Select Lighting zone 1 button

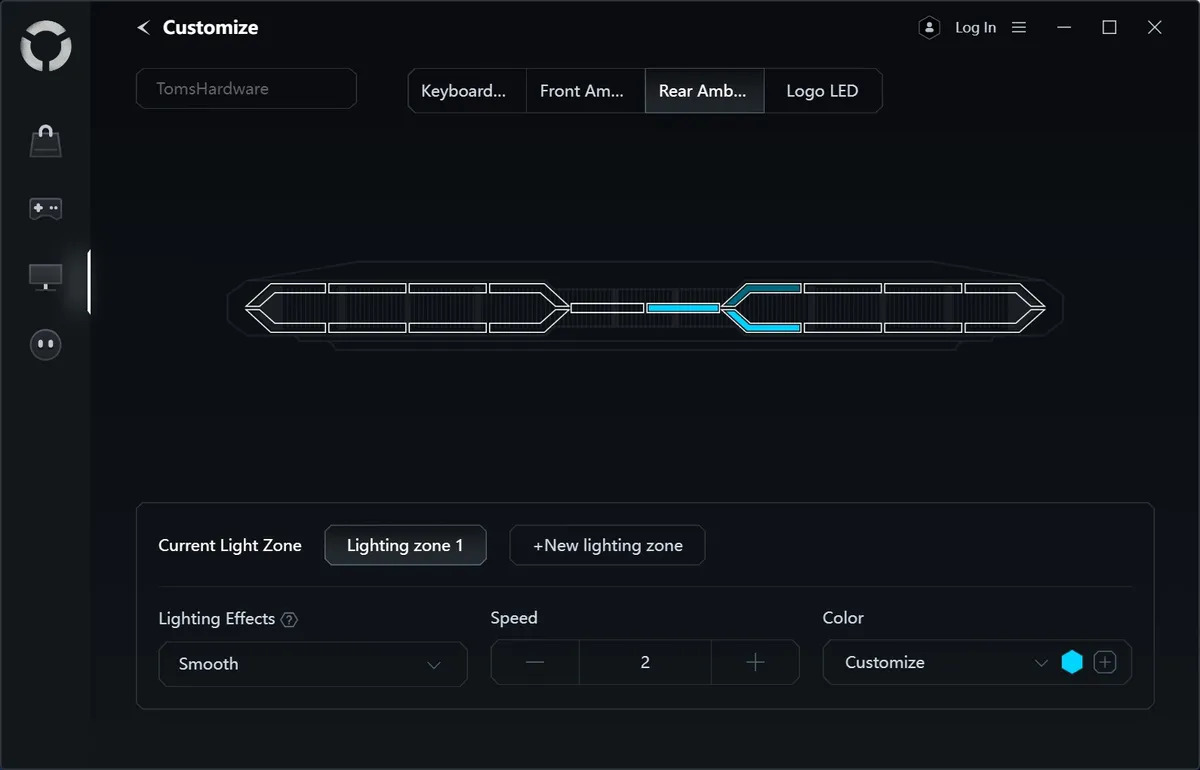(405, 545)
